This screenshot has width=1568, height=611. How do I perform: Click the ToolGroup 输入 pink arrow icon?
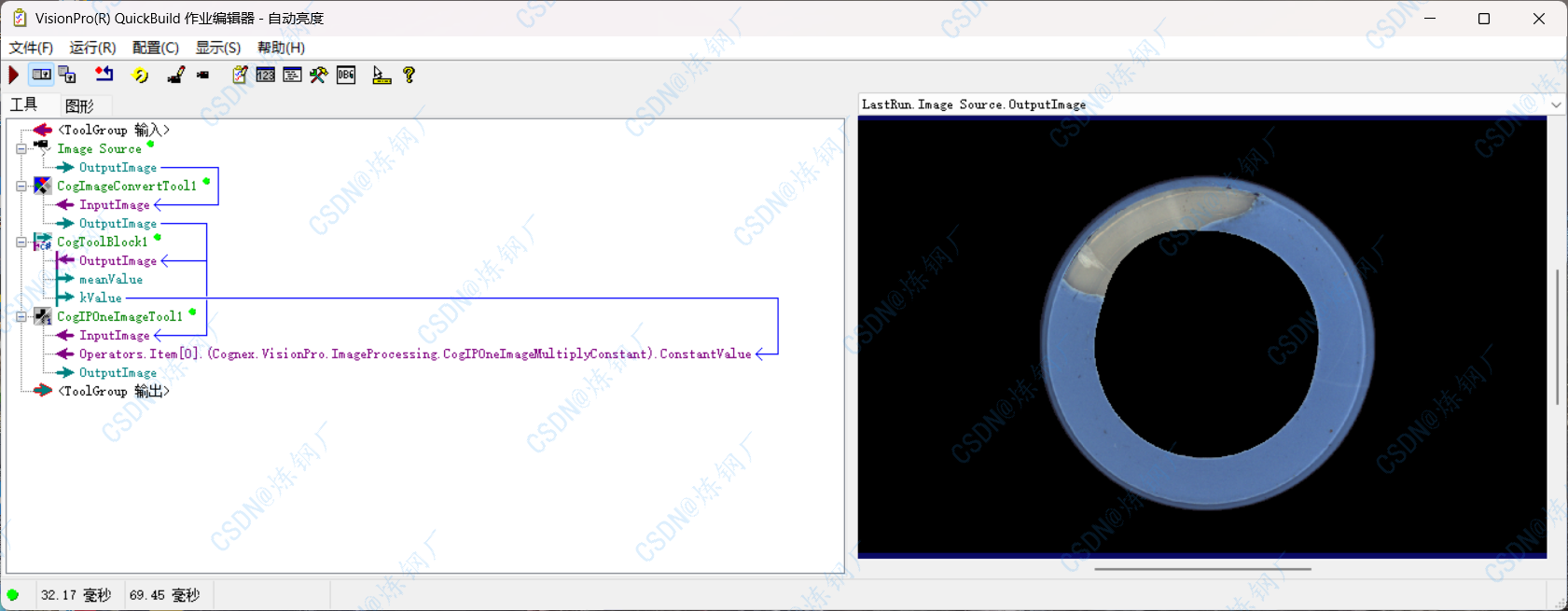click(43, 130)
